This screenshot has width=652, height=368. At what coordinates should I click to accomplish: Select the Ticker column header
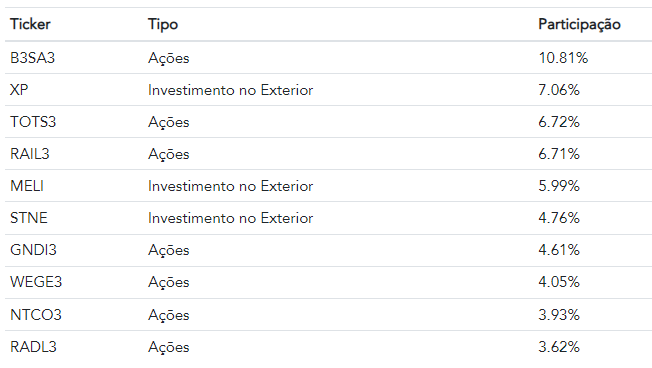[30, 24]
